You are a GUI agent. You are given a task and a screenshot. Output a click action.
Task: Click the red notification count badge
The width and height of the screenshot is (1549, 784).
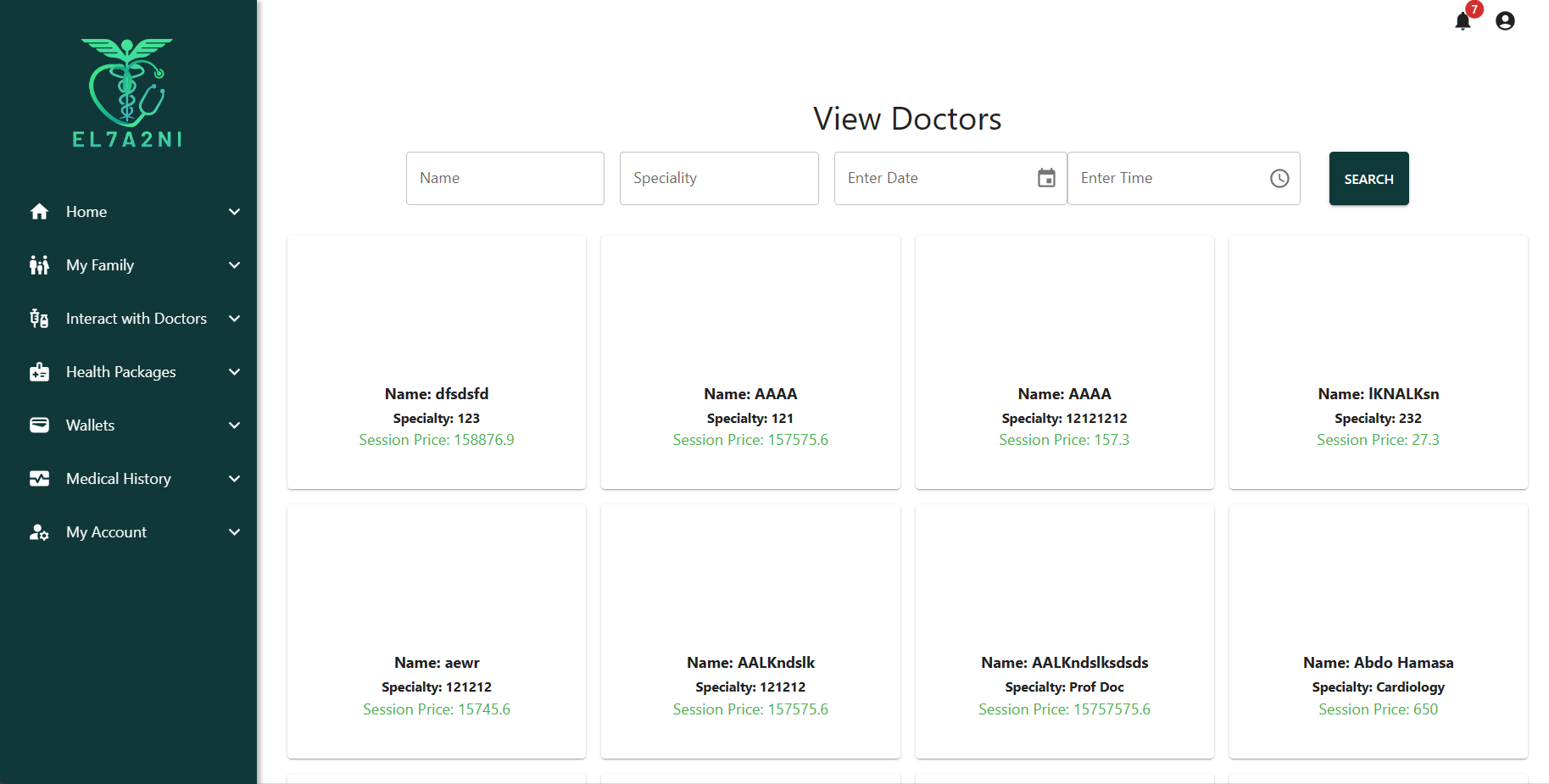click(1474, 9)
